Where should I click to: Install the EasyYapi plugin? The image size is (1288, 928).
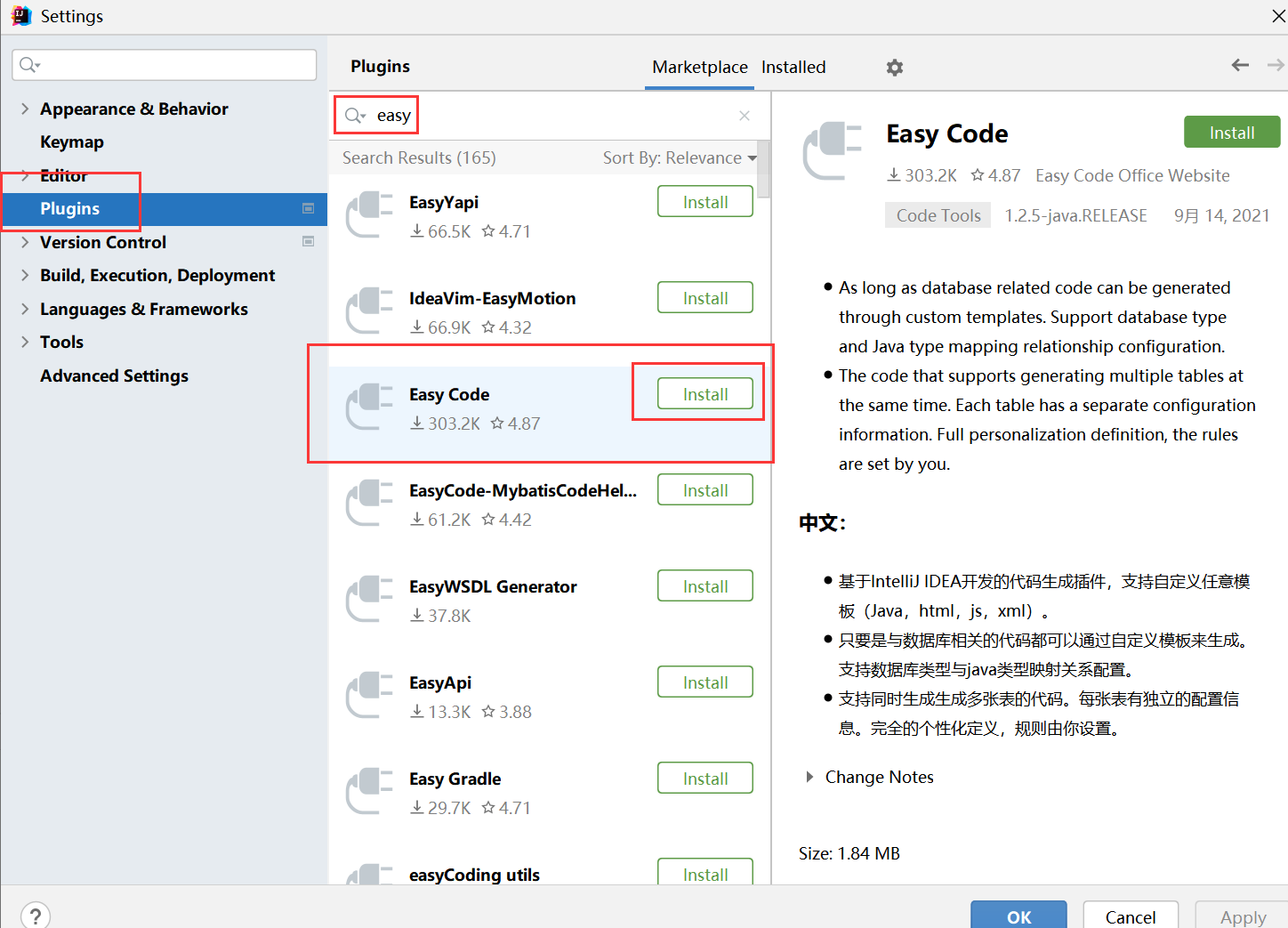point(705,202)
